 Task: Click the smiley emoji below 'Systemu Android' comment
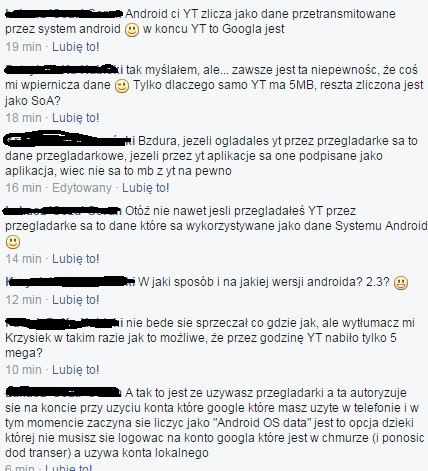pos(13,242)
